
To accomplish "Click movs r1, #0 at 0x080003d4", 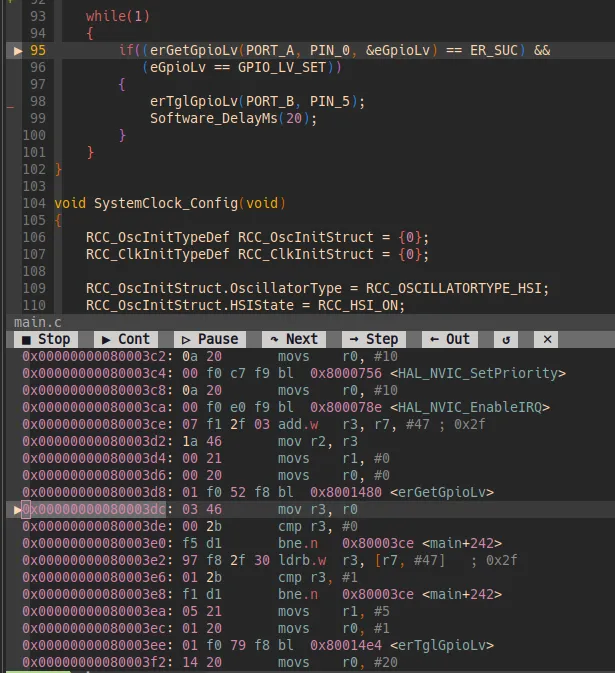I will (333, 458).
